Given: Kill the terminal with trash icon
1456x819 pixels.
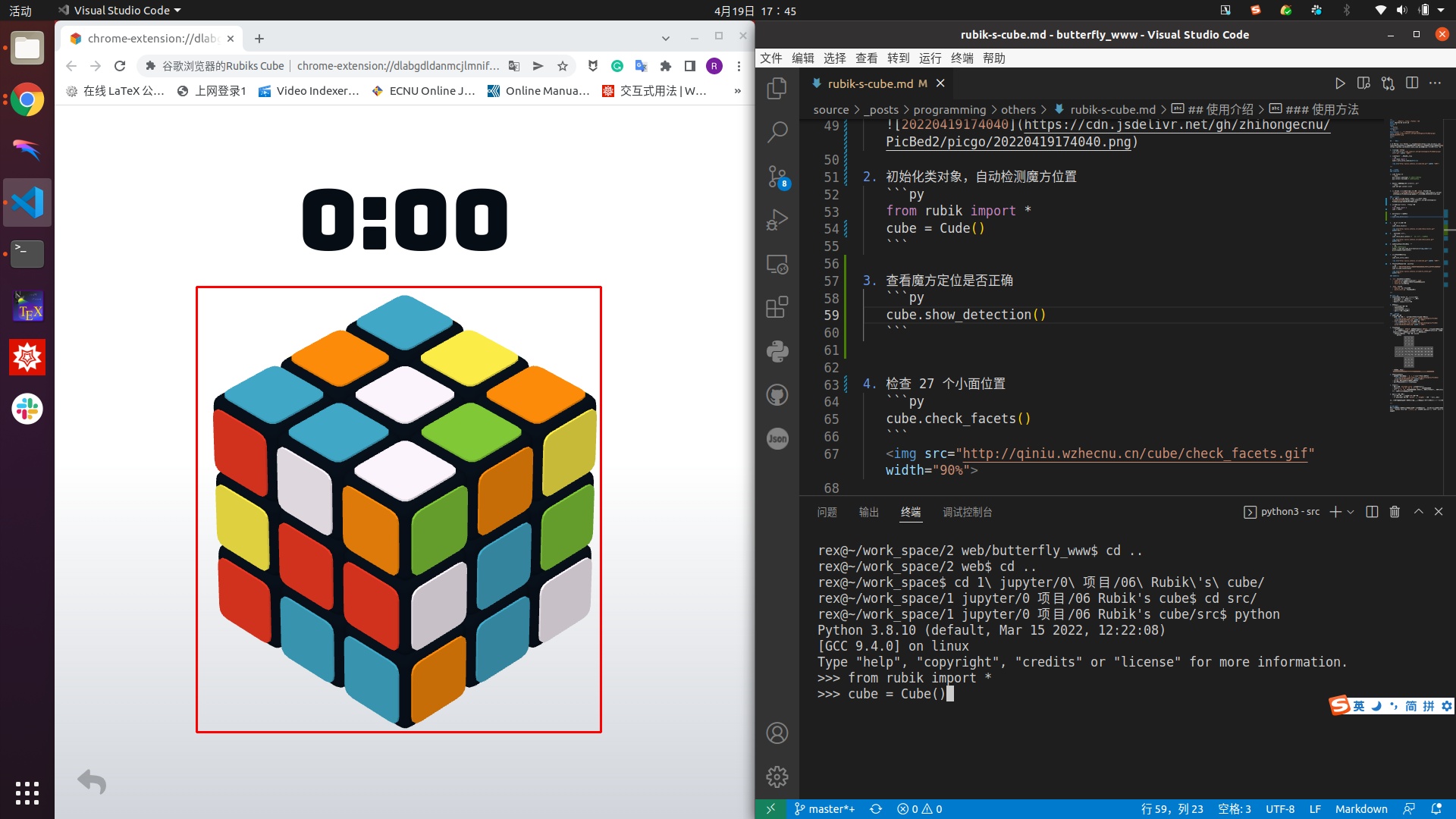Looking at the screenshot, I should 1394,512.
